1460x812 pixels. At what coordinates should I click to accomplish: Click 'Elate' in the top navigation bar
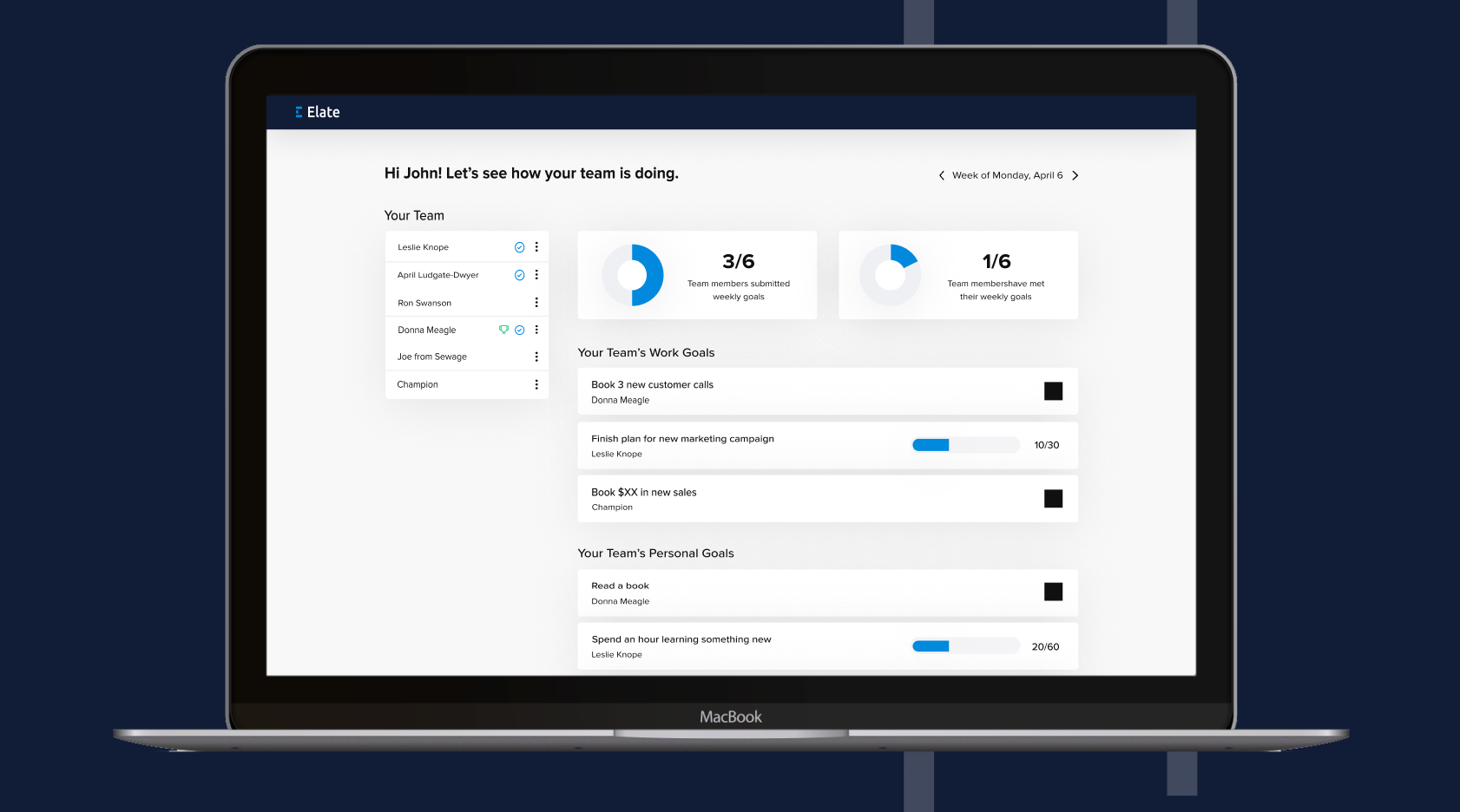coord(324,112)
